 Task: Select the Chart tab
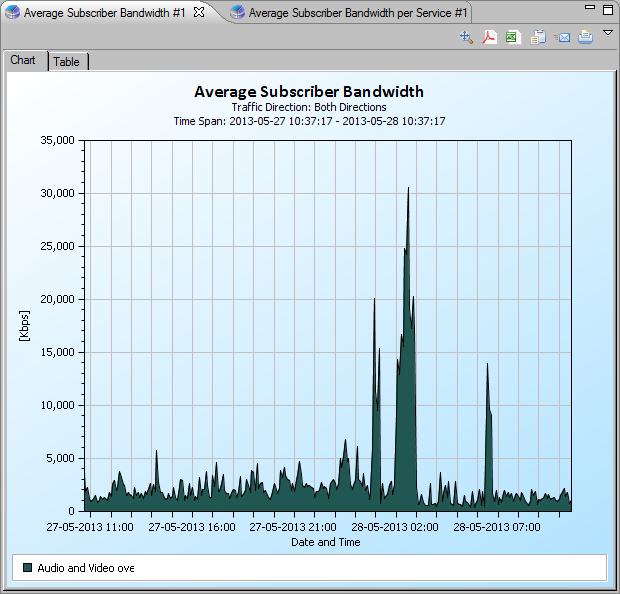coord(23,60)
